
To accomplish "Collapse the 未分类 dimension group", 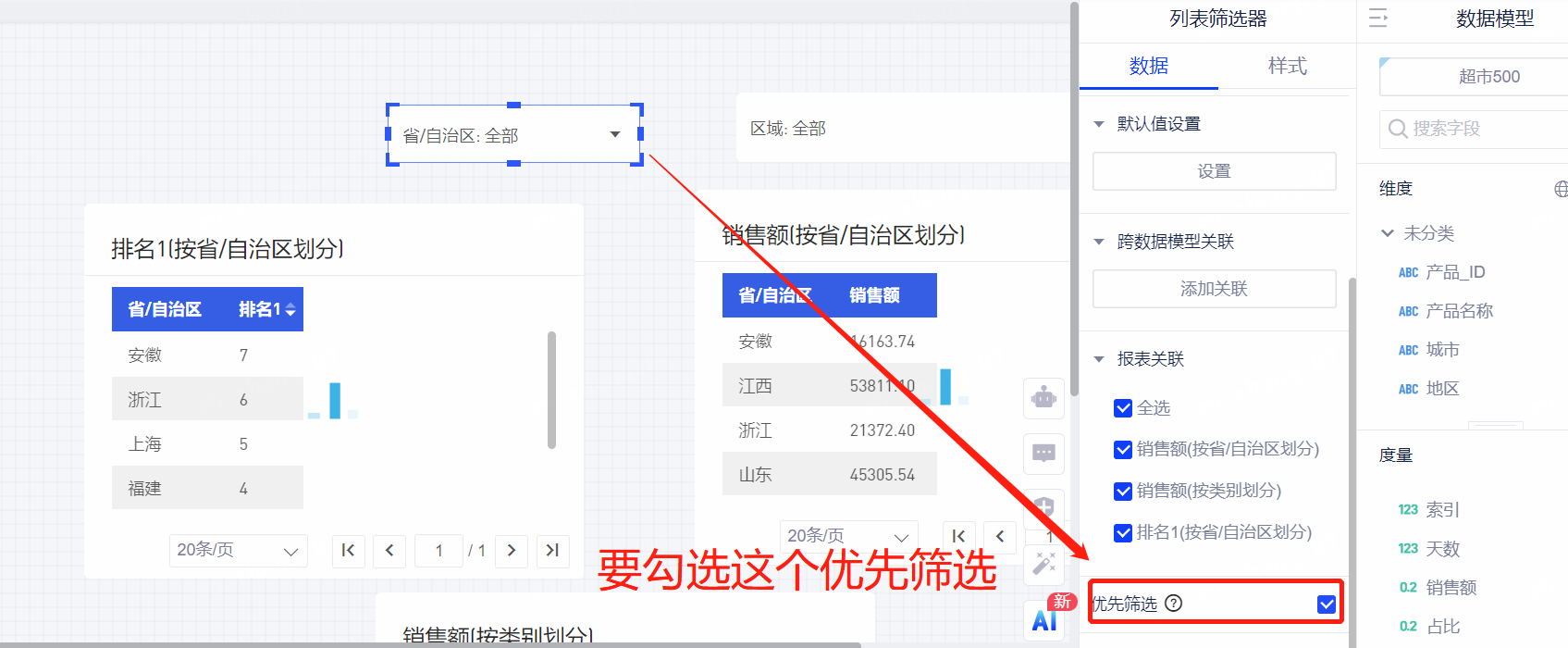I will pyautogui.click(x=1388, y=233).
